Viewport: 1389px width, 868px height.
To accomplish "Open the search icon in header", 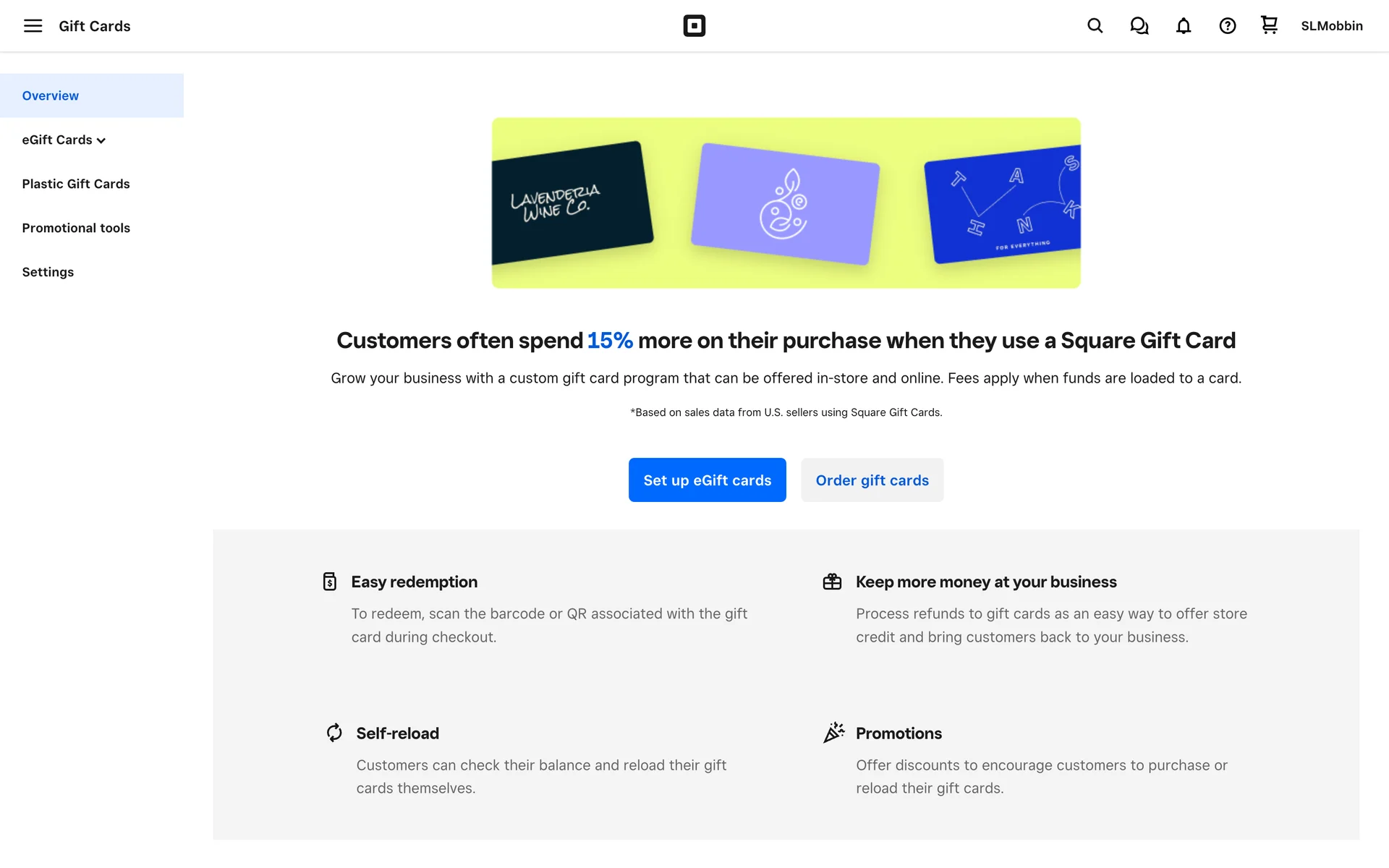I will point(1095,26).
